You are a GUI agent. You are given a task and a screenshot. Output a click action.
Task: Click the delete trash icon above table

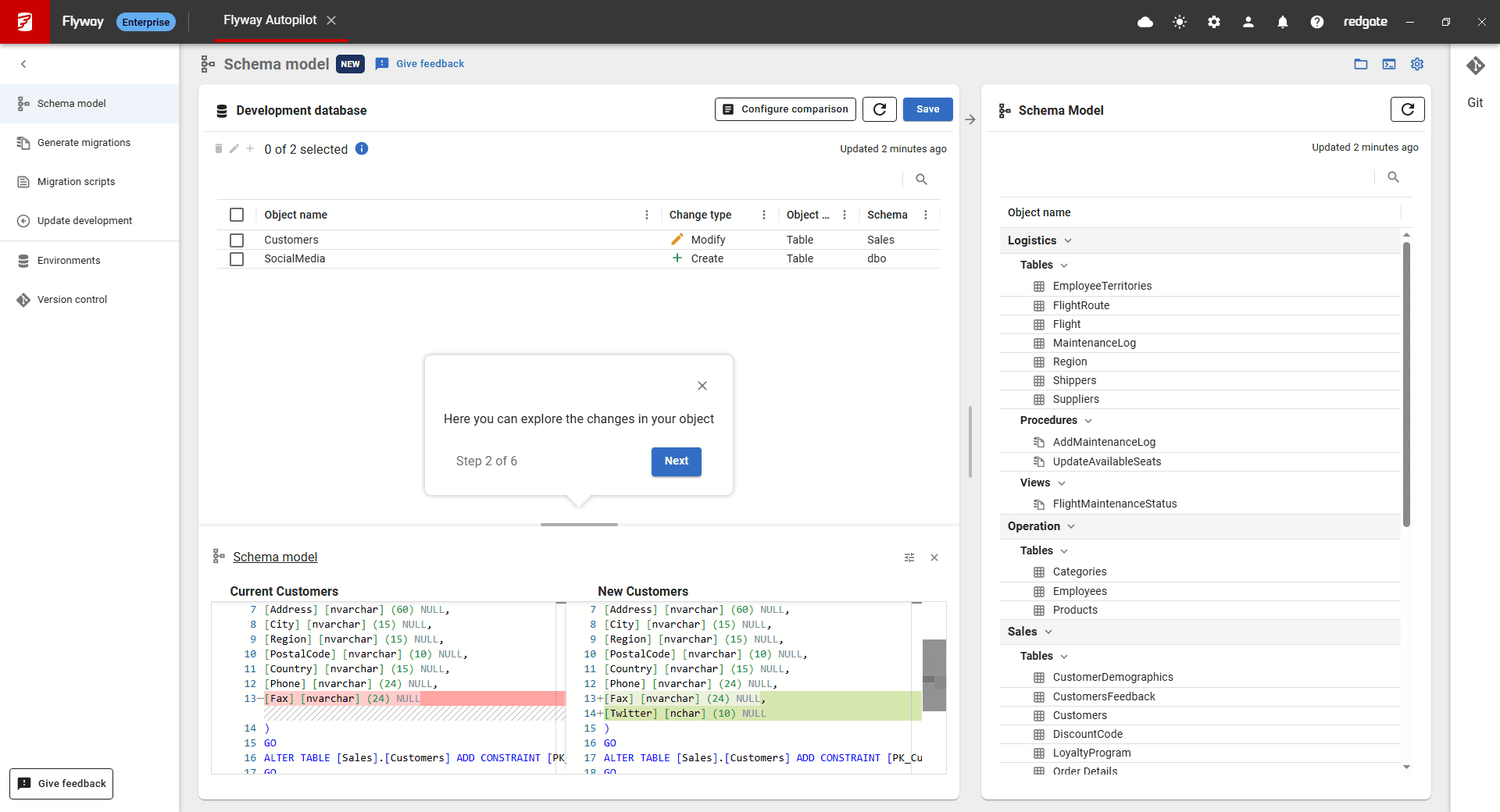click(219, 148)
